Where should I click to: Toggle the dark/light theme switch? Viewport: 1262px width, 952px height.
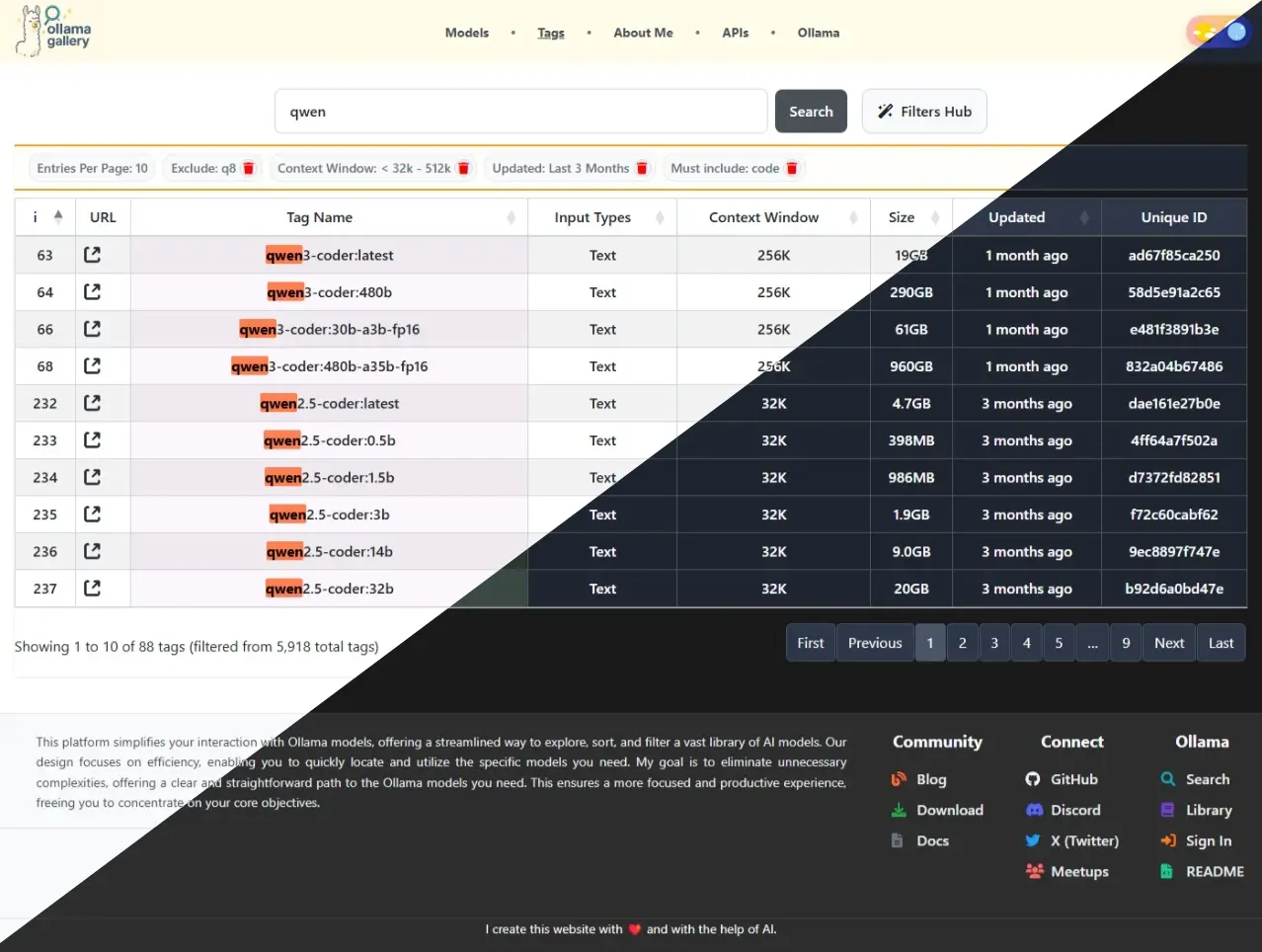point(1221,32)
